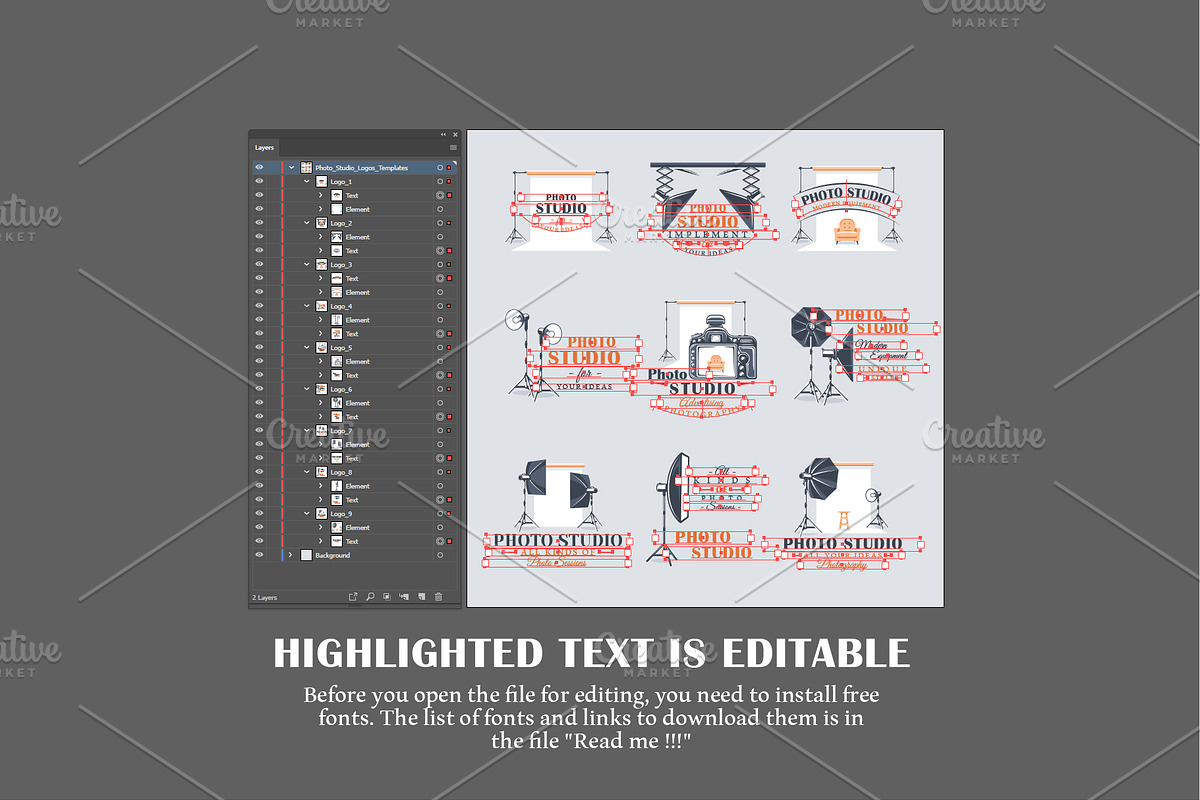Hide the Logo_9 layer
This screenshot has height=800, width=1200.
pos(259,514)
